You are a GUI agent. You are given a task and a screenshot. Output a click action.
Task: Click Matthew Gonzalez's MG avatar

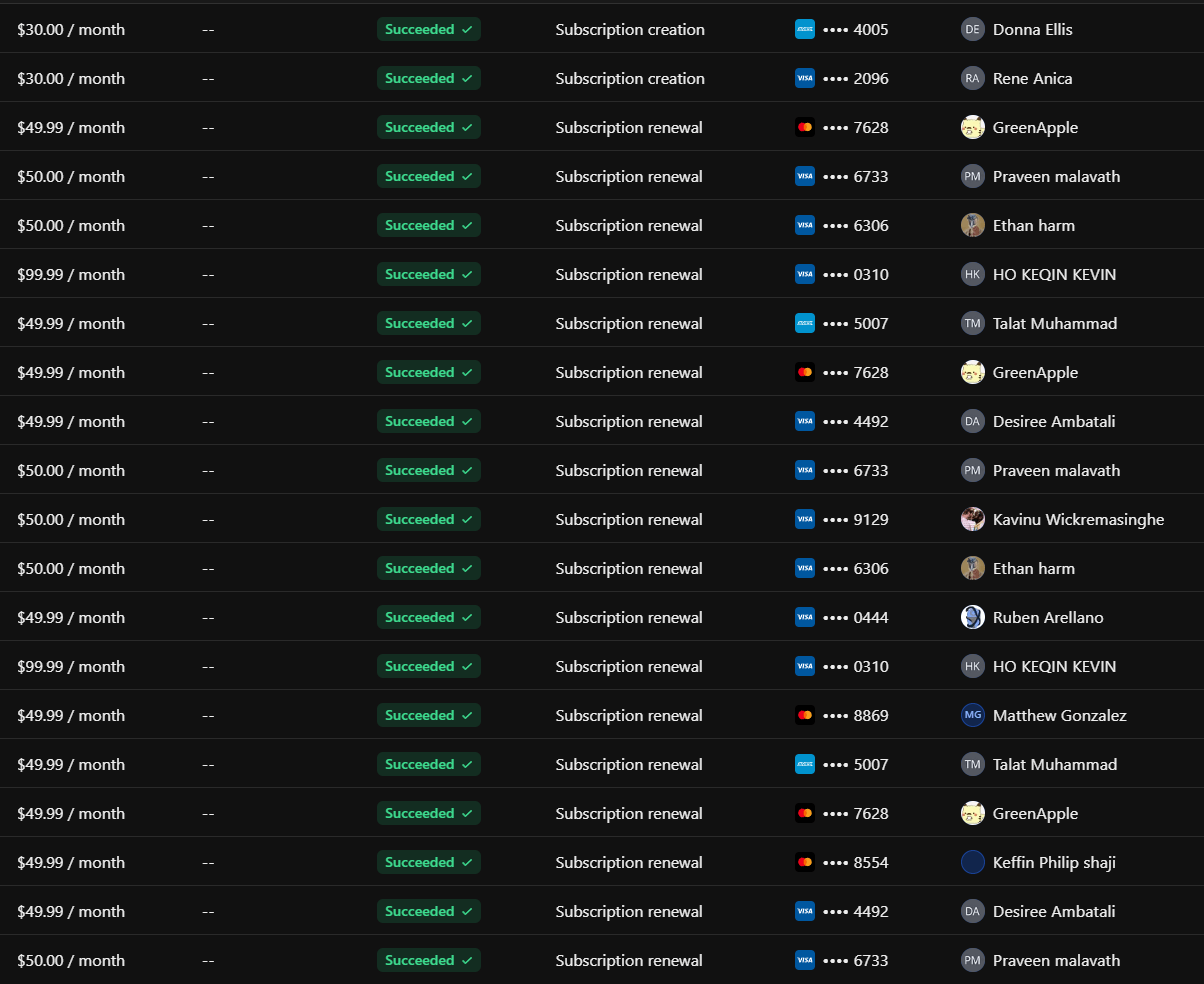click(973, 716)
